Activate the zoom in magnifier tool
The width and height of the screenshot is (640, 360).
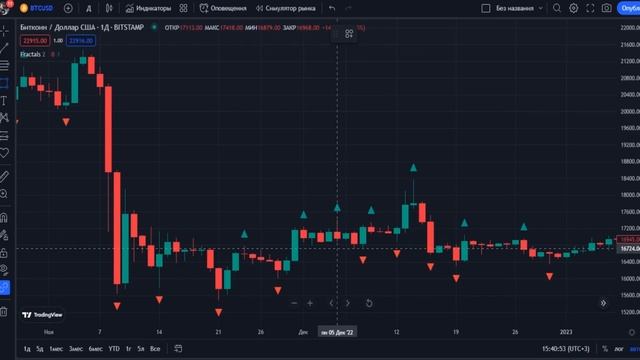4,194
